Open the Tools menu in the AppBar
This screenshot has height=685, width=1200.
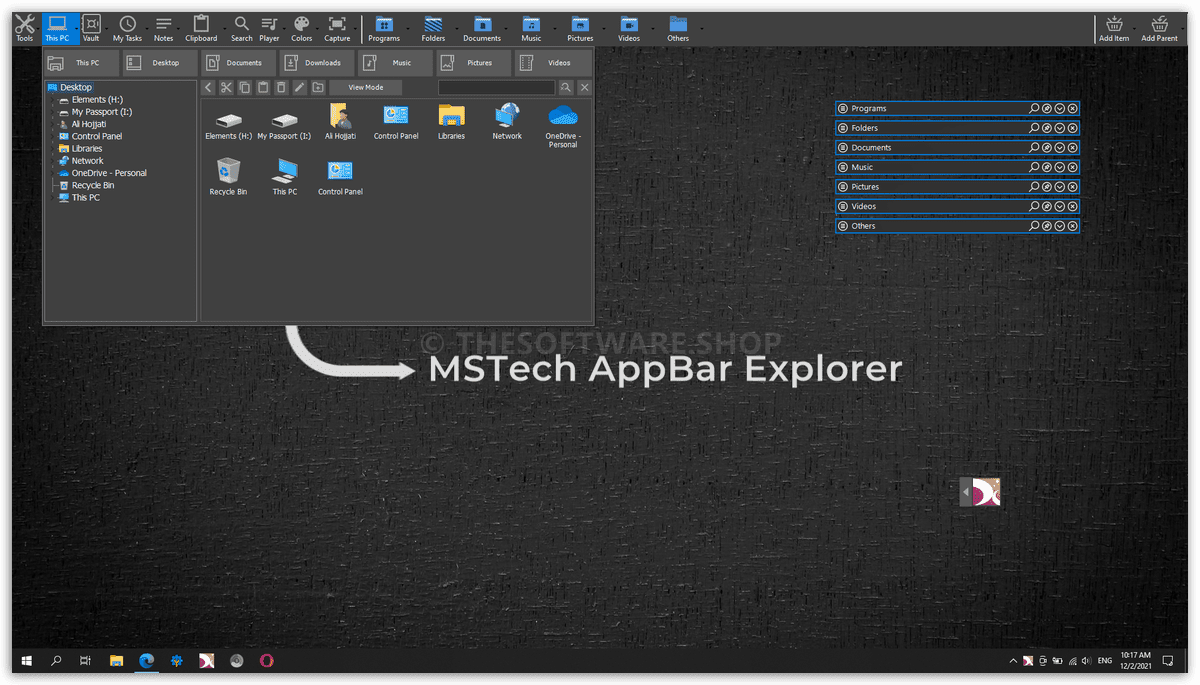(x=24, y=28)
